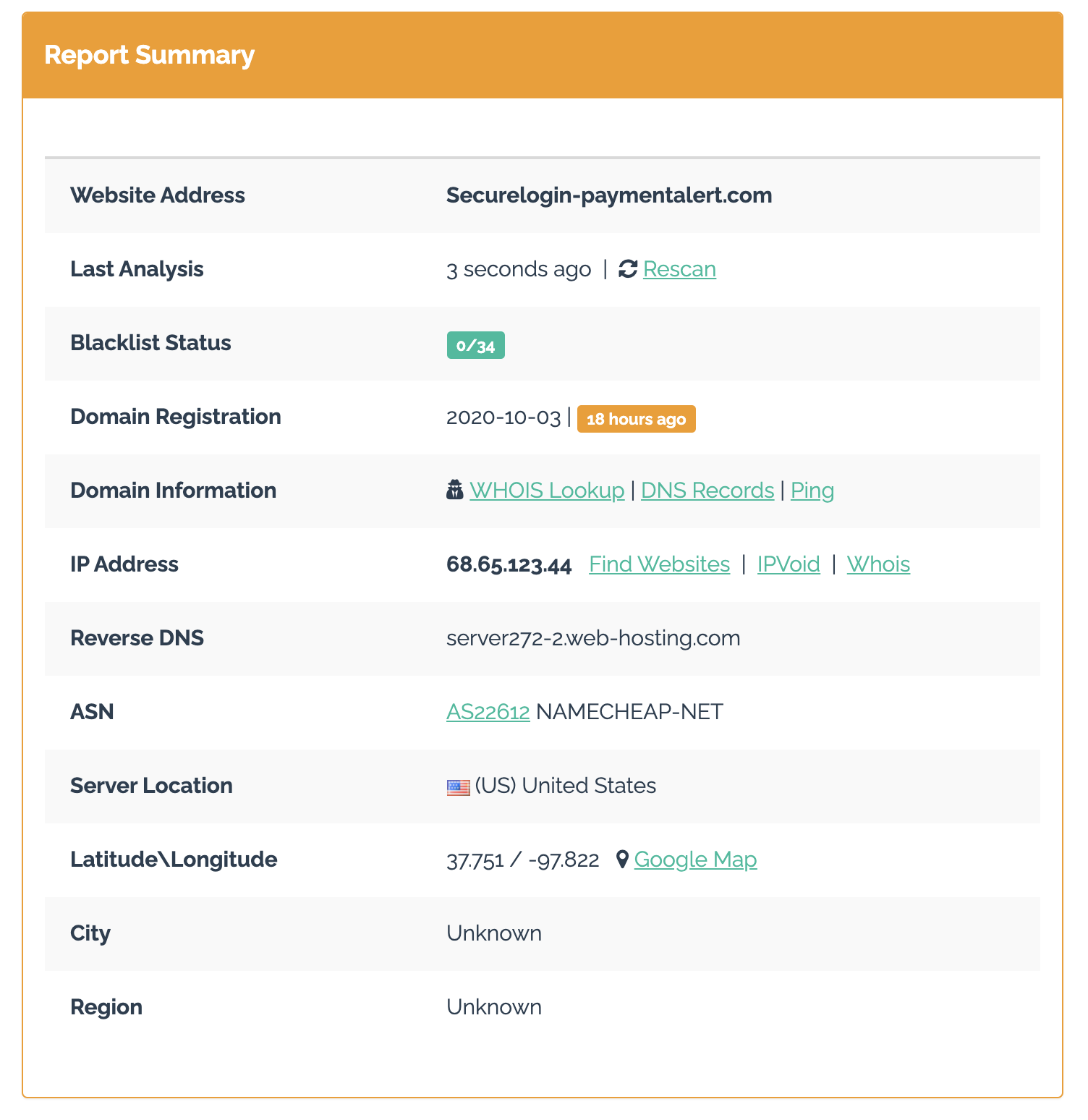1088x1120 pixels.
Task: Click the reverse DNS hostname text
Action: 593,638
